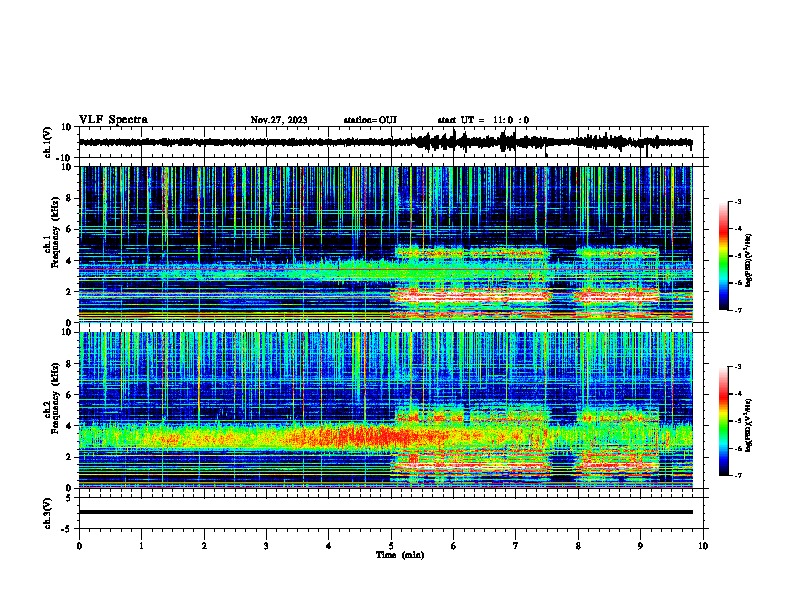Click the '5' tick on ch.3(V) axis

69,498
